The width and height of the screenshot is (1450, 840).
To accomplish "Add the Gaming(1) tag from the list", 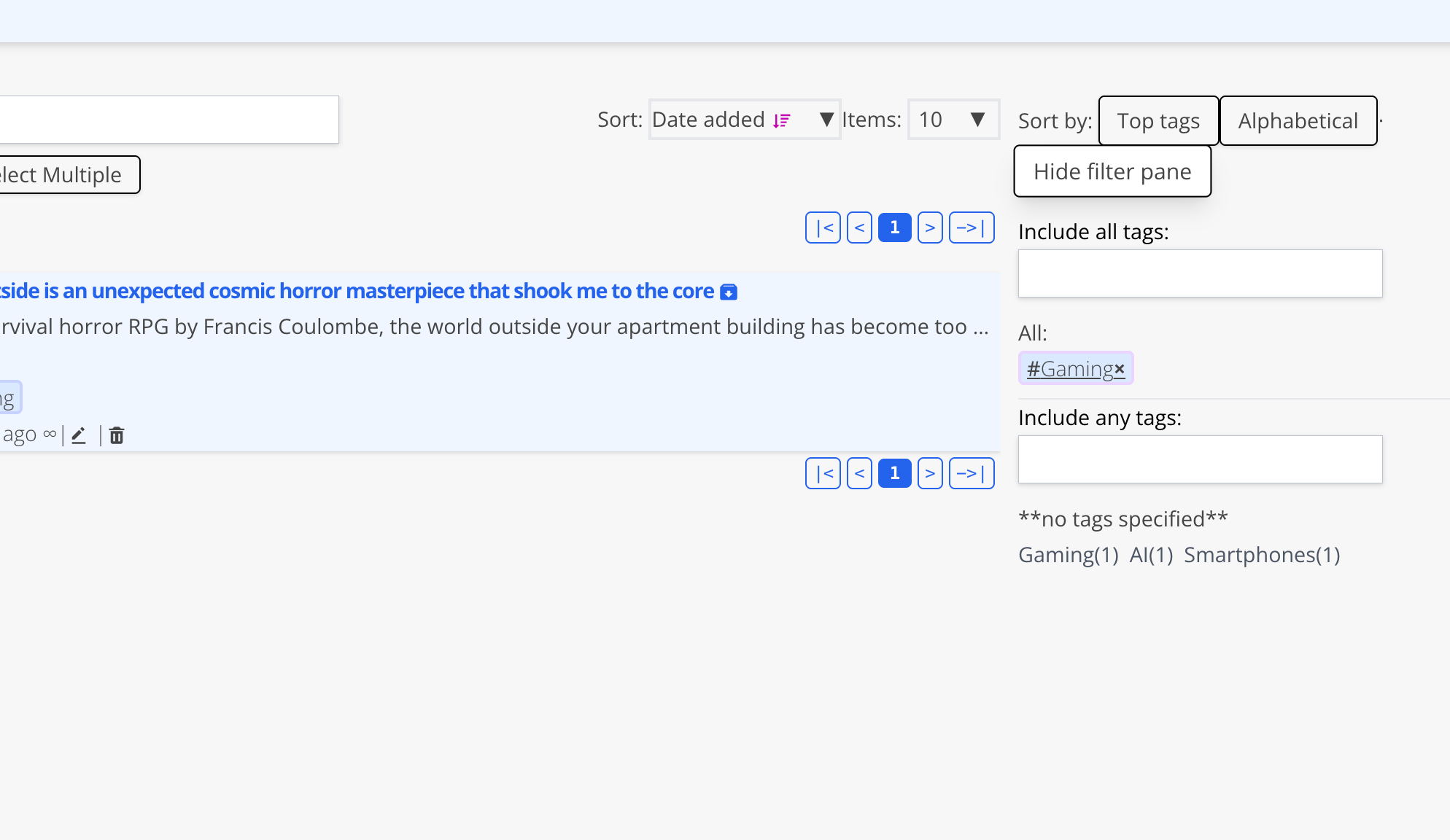I will point(1069,555).
